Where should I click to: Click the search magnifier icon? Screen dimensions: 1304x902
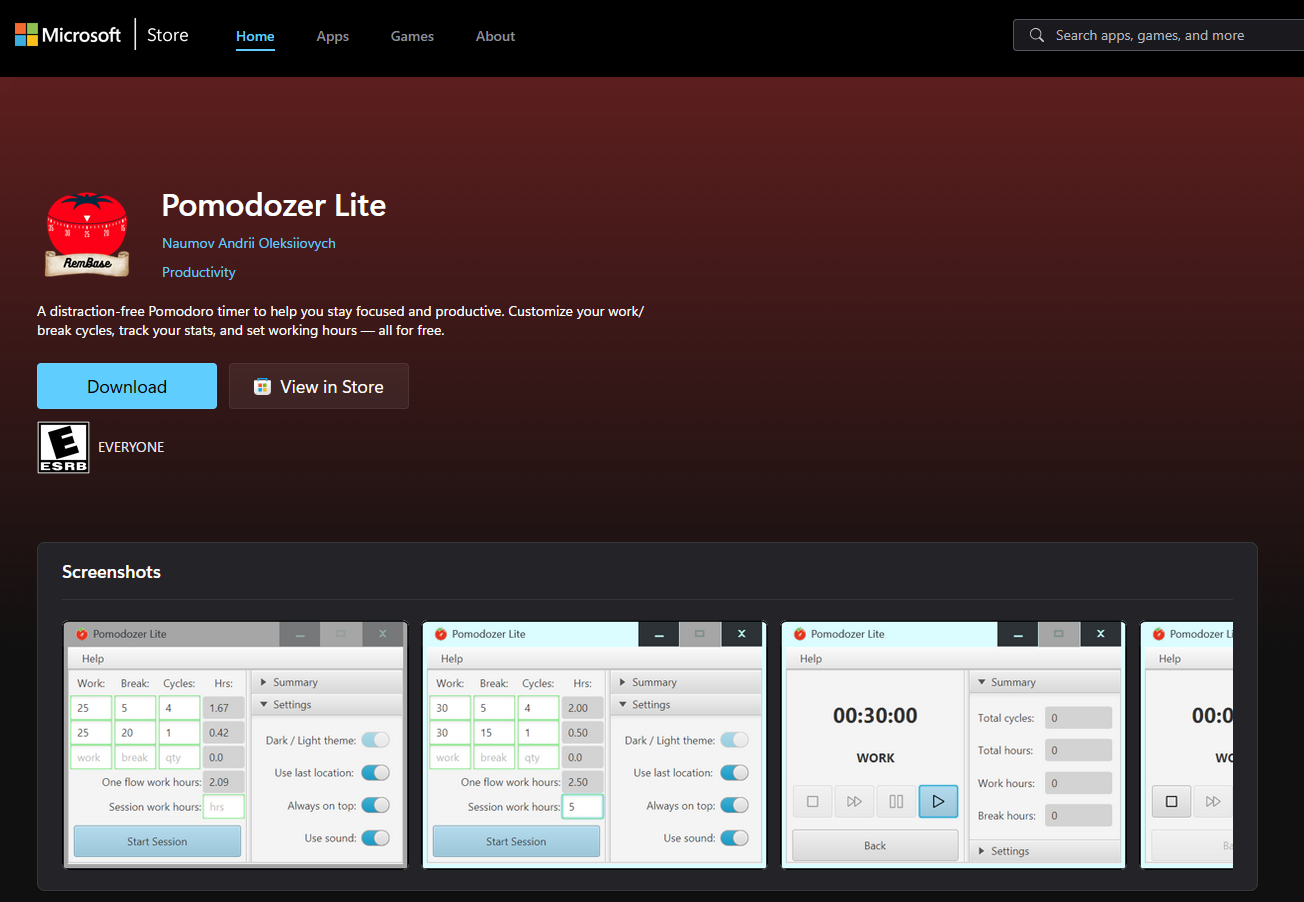1036,35
